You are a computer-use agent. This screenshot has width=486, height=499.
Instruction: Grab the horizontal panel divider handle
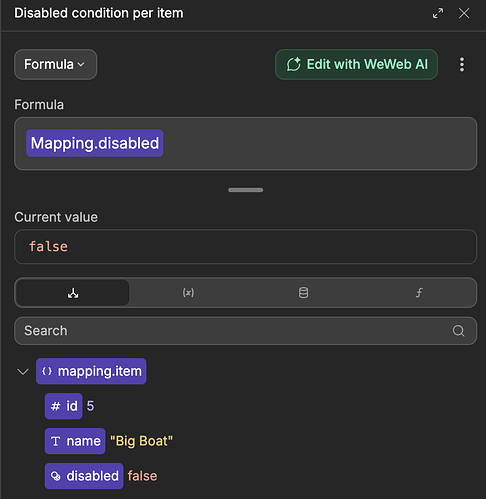coord(246,190)
